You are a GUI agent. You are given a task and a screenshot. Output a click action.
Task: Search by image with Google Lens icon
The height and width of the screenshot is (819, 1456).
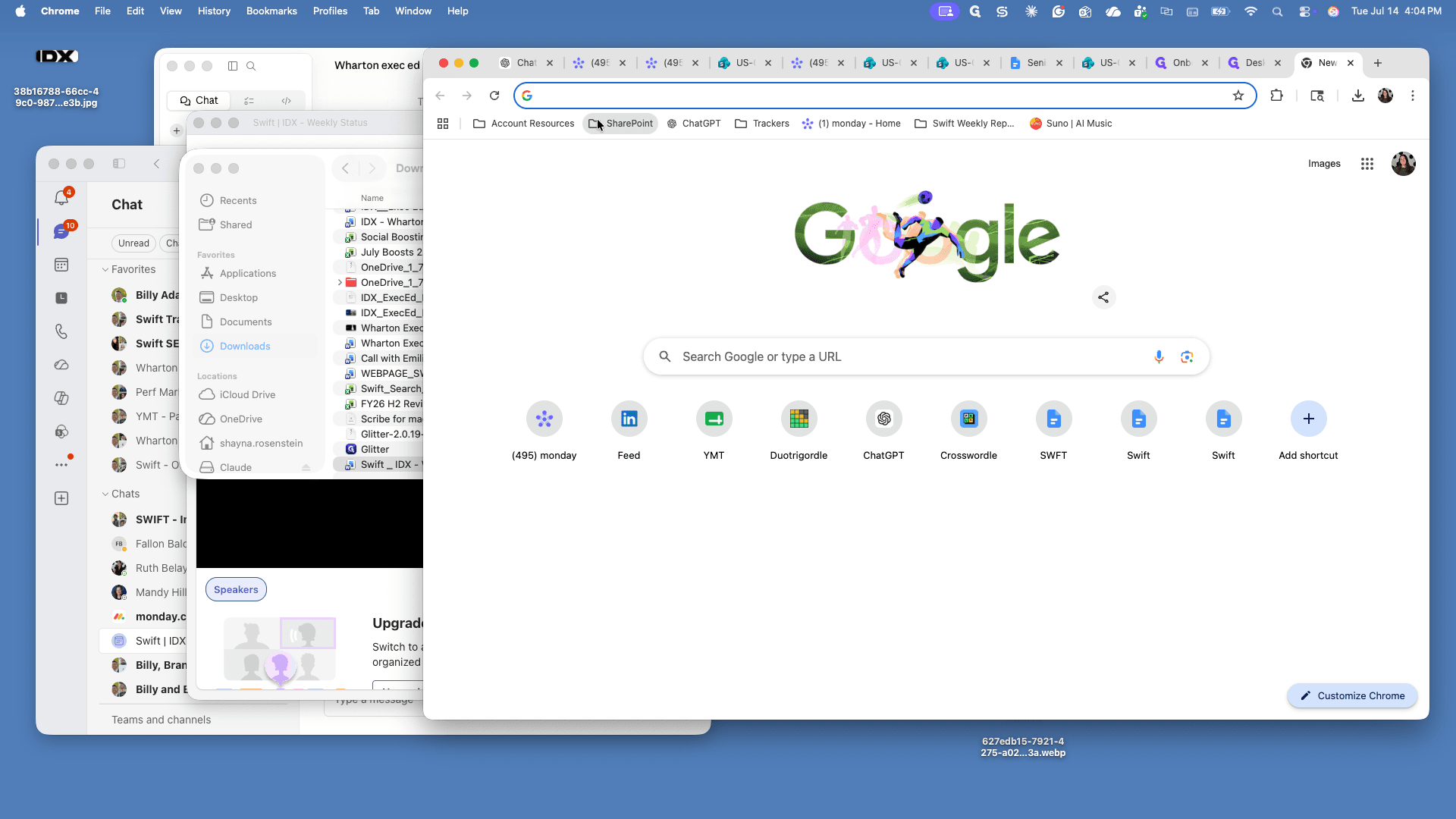click(1187, 356)
